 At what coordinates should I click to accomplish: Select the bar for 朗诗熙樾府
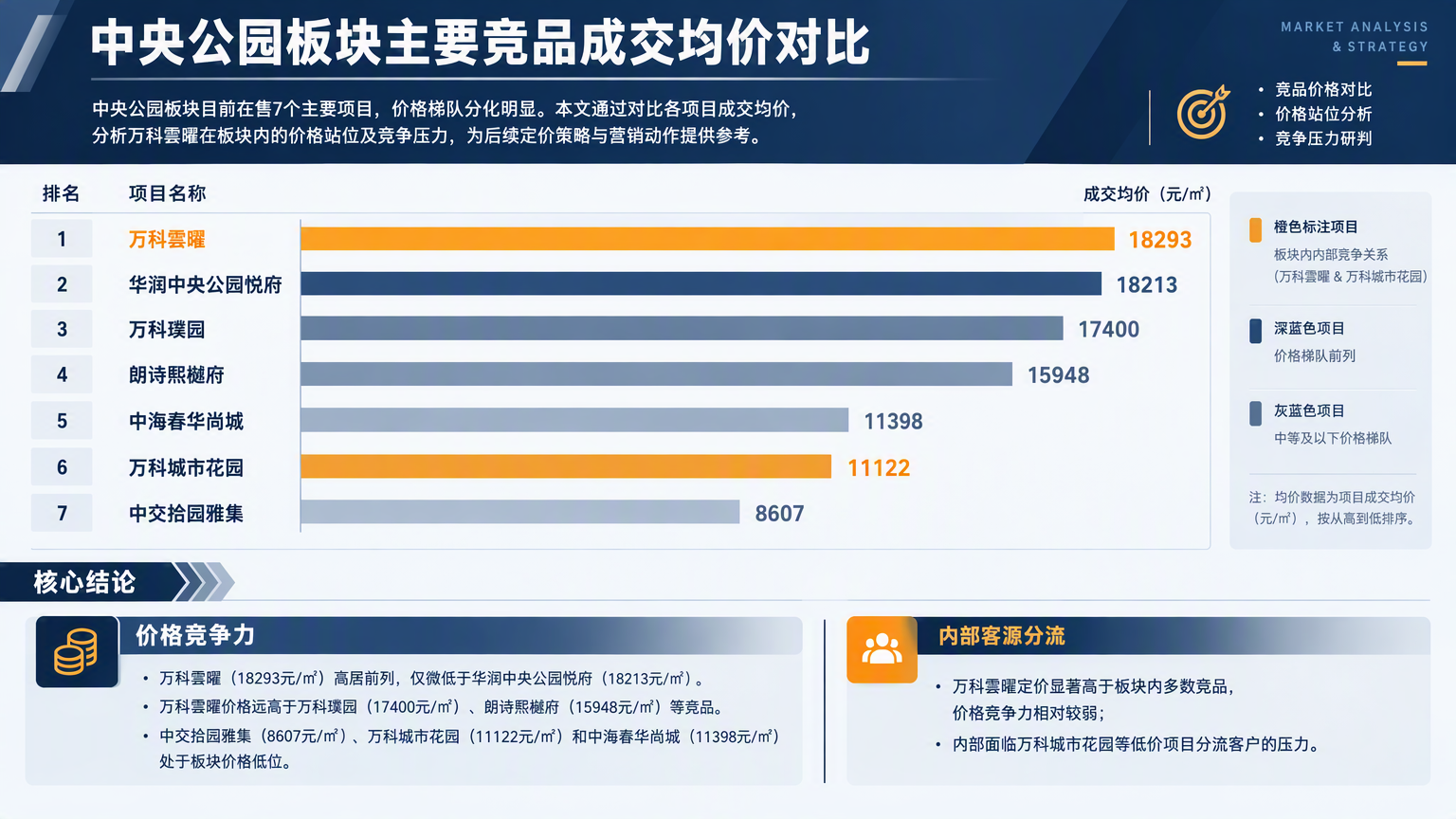point(656,374)
